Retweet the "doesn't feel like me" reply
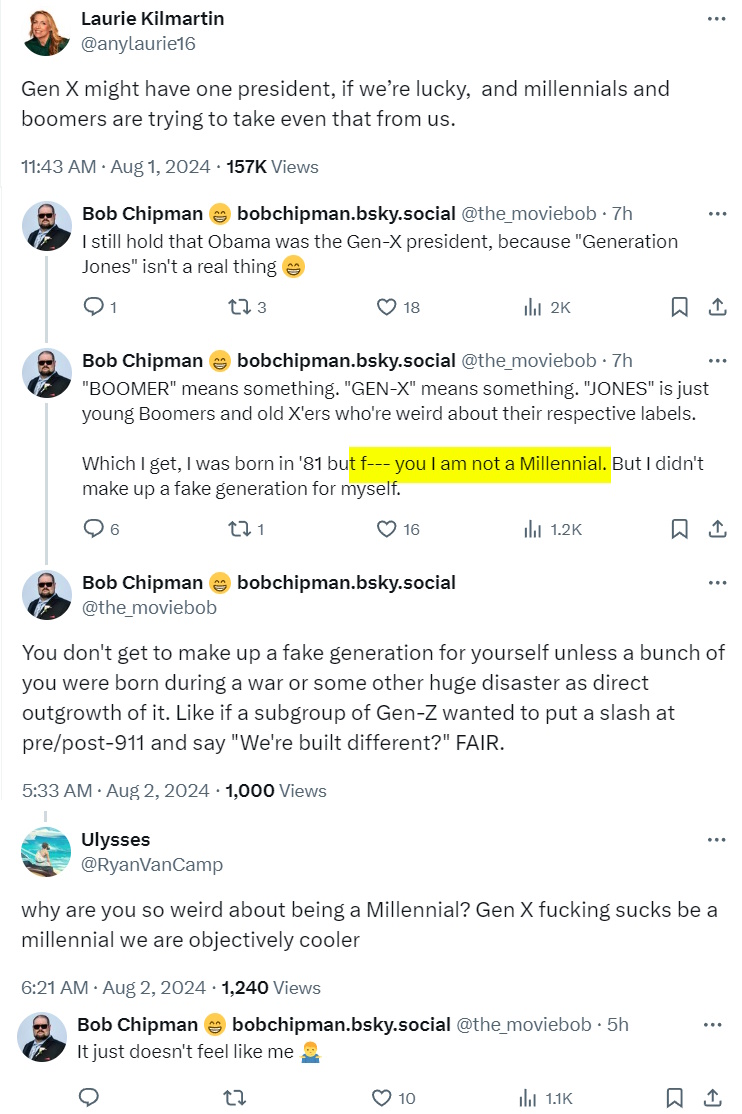Image resolution: width=742 pixels, height=1114 pixels. click(235, 1098)
